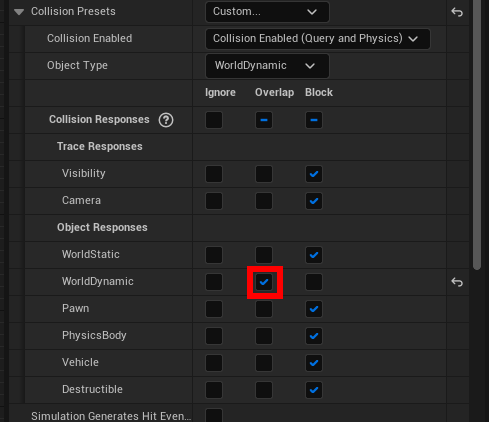489x422 pixels.
Task: Enable Simulation Generates Hit Events checkbox
Action: [214, 416]
